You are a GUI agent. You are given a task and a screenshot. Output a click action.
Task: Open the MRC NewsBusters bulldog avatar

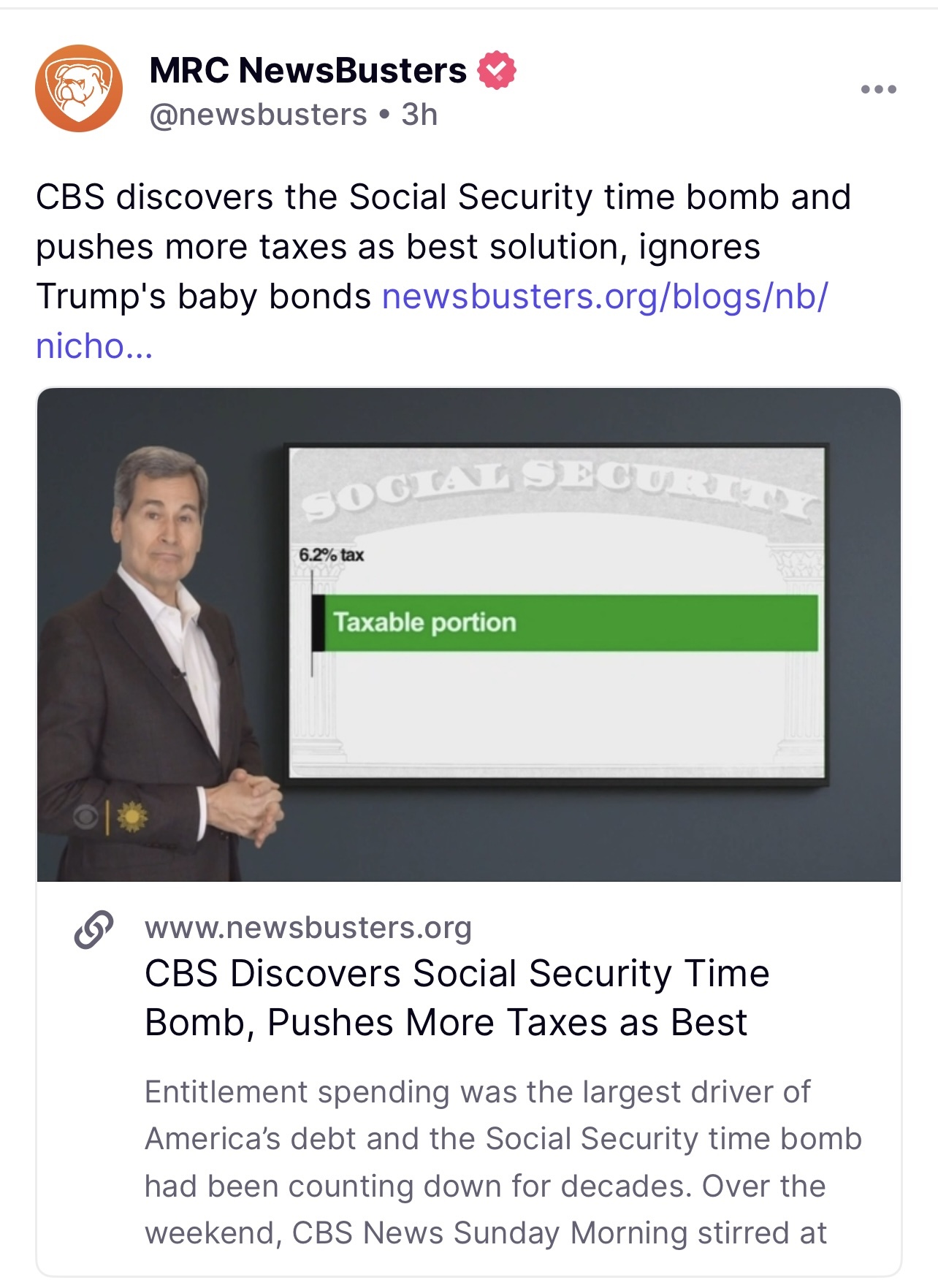point(79,88)
